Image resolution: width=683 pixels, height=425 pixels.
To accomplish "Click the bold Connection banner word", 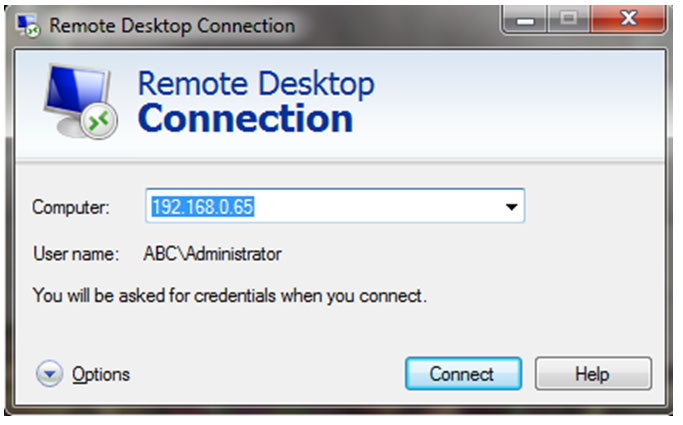I will 245,118.
